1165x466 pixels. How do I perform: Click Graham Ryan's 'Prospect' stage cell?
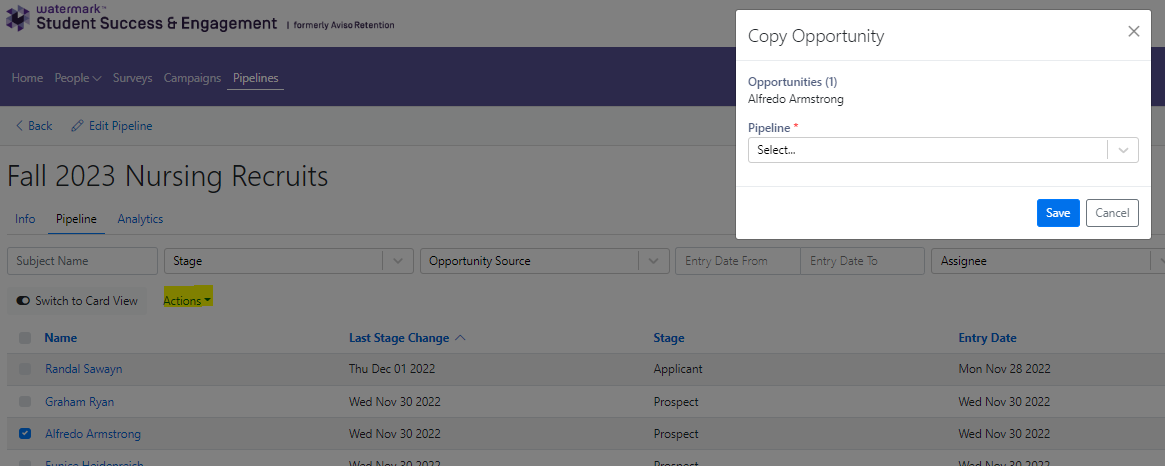[x=676, y=401]
